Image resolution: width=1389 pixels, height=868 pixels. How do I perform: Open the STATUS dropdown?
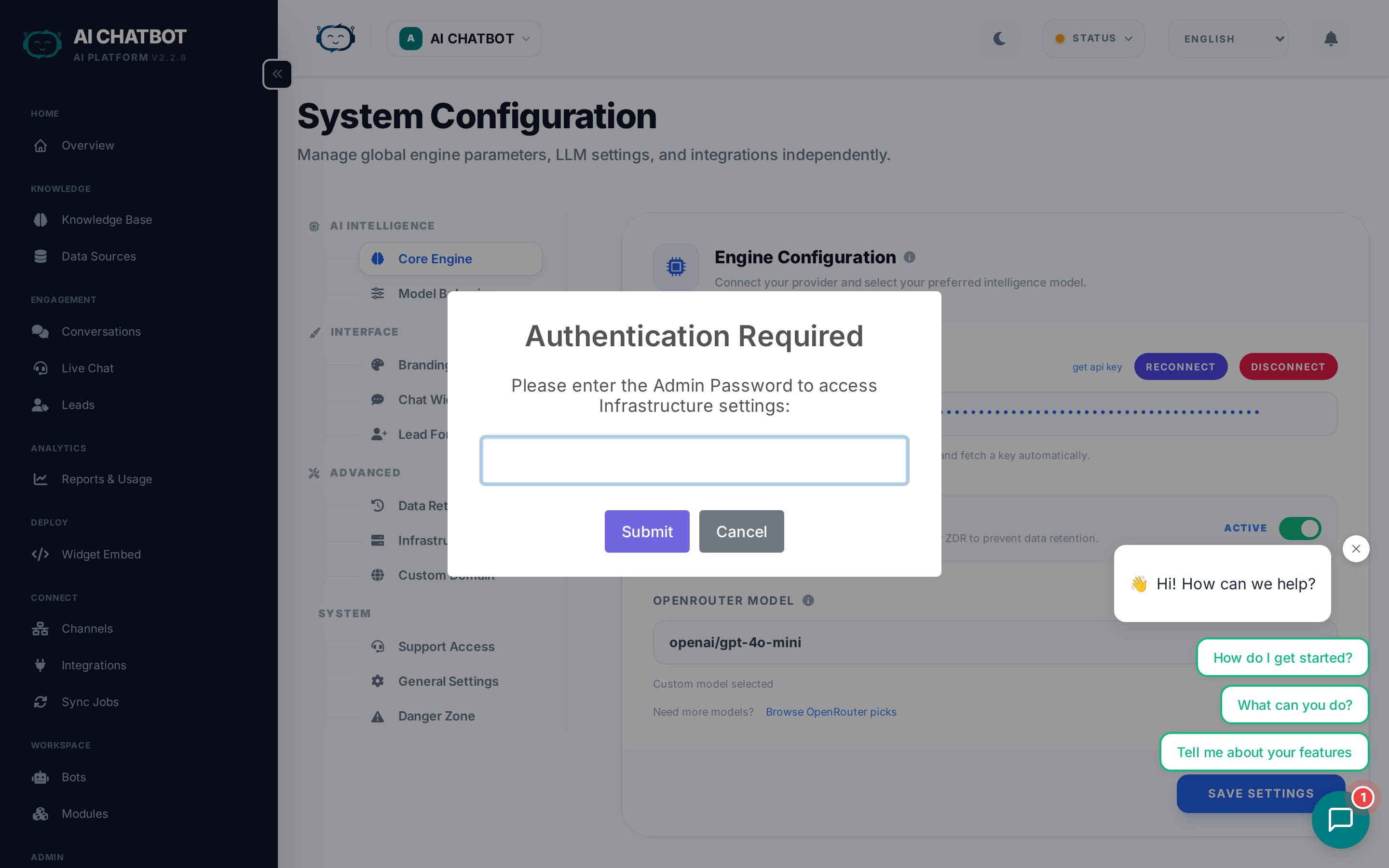click(x=1093, y=39)
